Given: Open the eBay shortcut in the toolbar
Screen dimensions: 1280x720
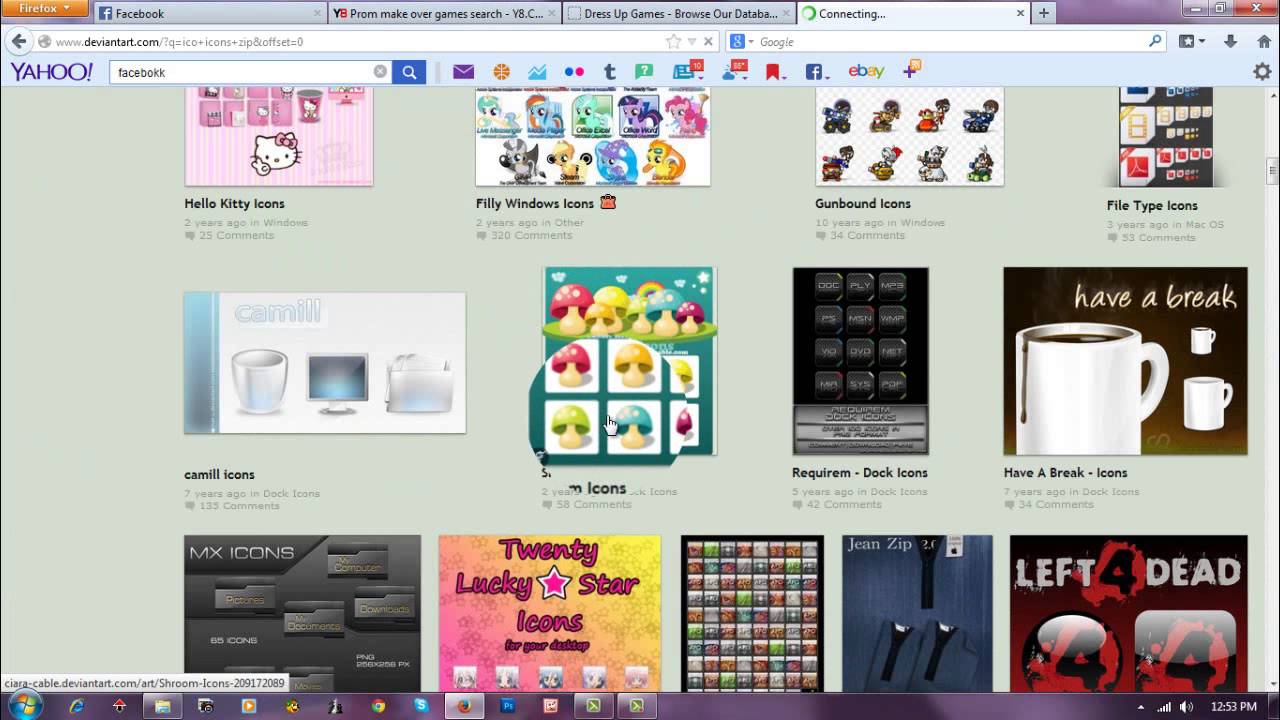Looking at the screenshot, I should tap(866, 71).
